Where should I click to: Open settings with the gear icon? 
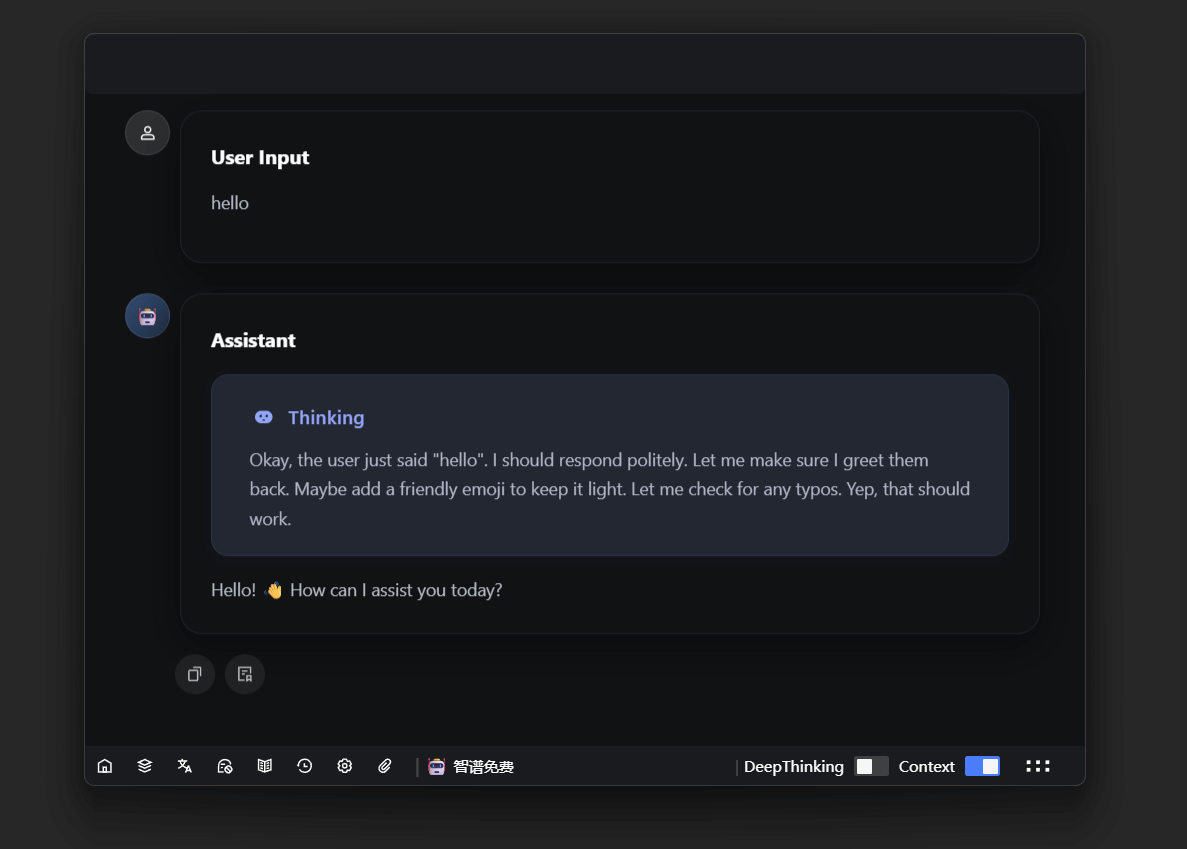345,766
